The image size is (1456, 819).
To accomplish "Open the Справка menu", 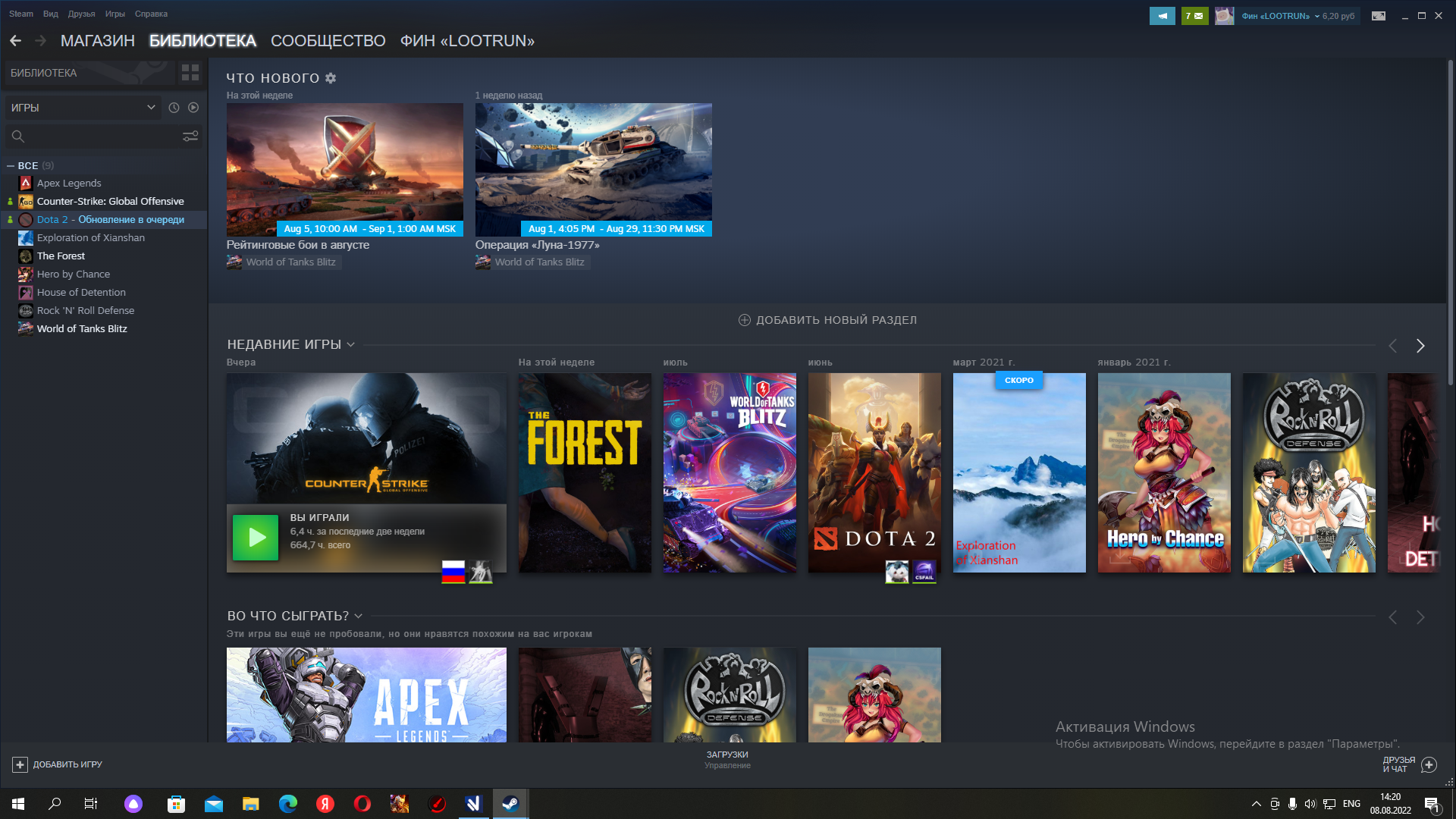I will [151, 14].
